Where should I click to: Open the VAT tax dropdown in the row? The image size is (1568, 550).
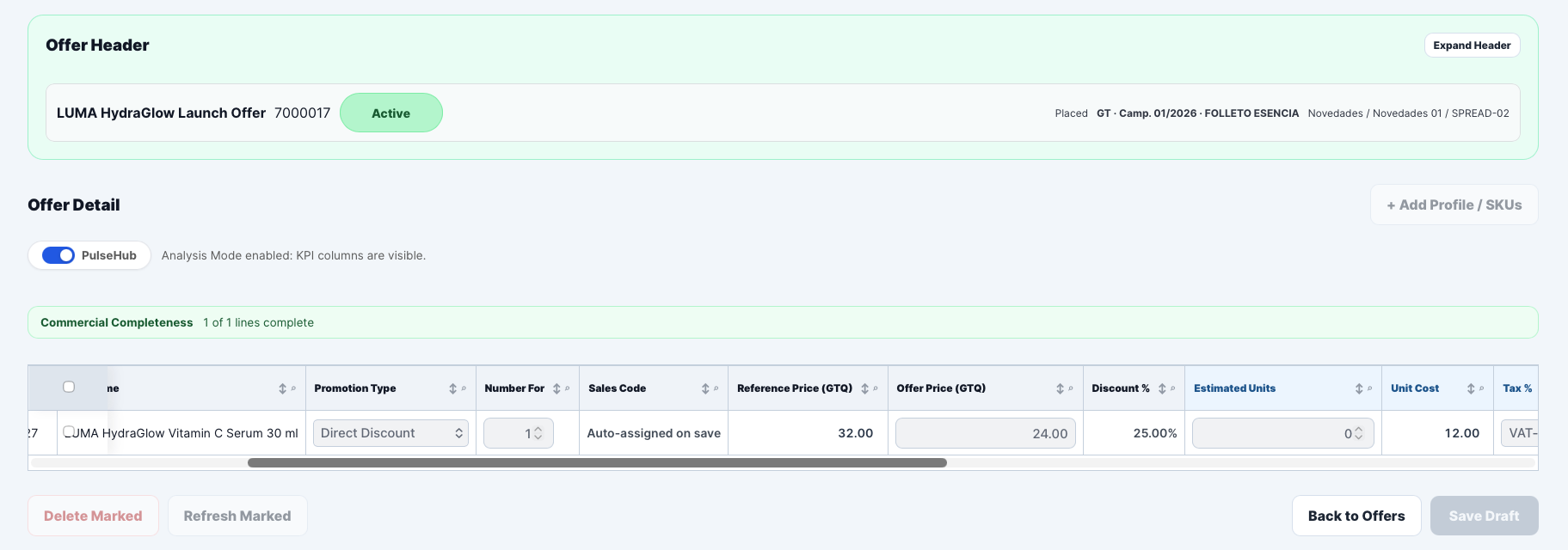tap(1519, 433)
